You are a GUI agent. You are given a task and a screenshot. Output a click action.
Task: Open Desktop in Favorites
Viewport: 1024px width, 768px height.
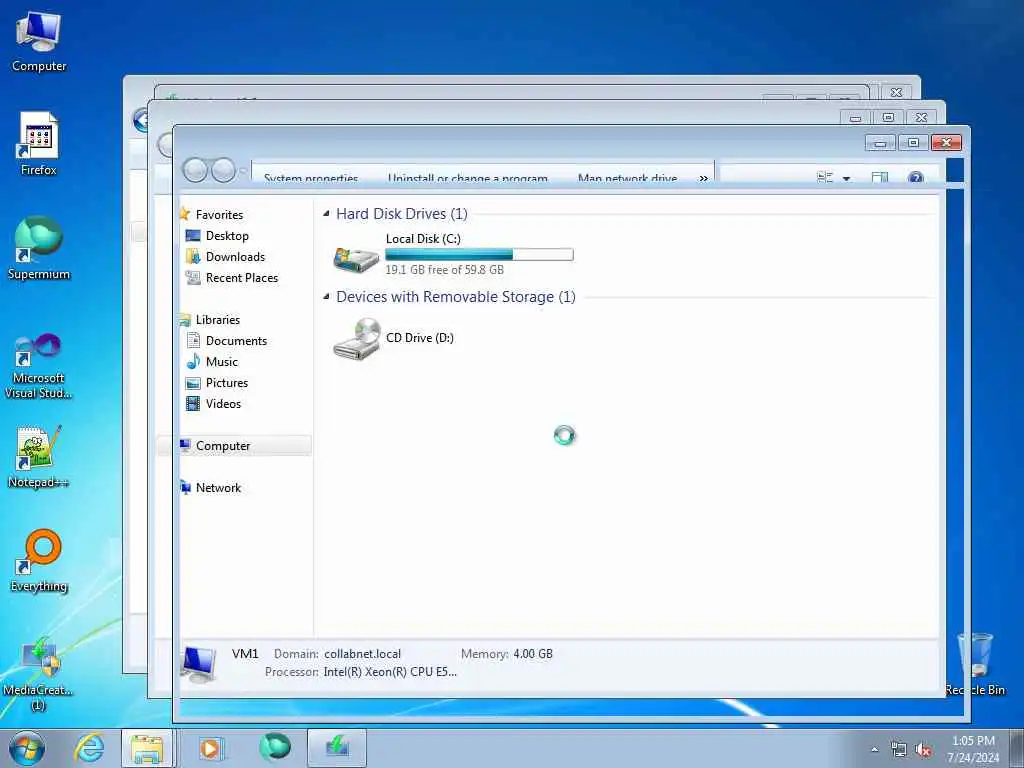(x=227, y=236)
